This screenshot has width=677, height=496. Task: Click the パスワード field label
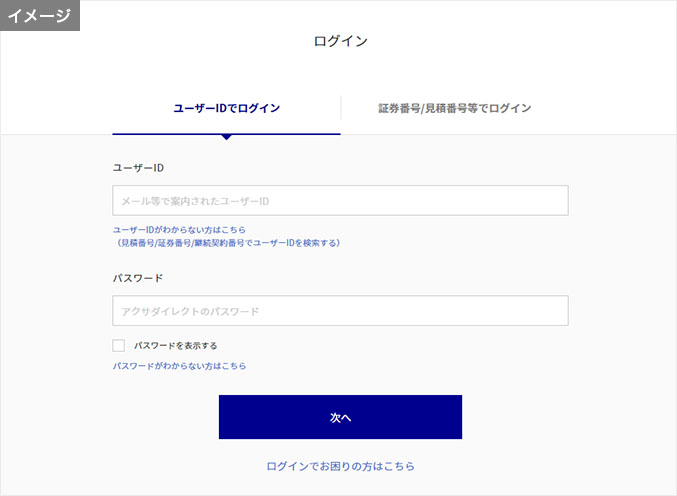tap(138, 278)
